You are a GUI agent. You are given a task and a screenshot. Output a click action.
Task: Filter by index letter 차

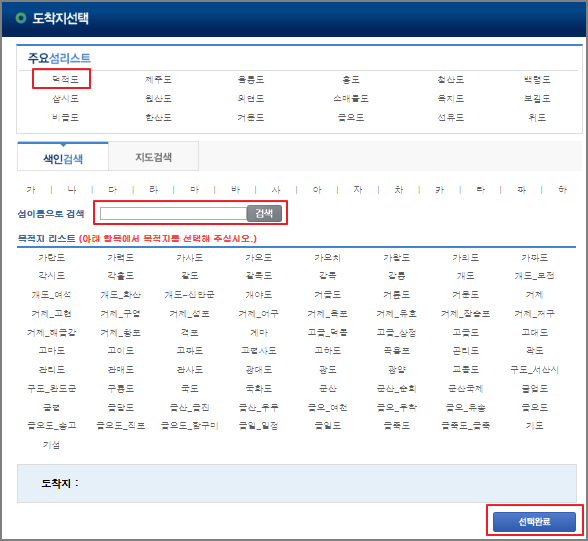point(399,190)
